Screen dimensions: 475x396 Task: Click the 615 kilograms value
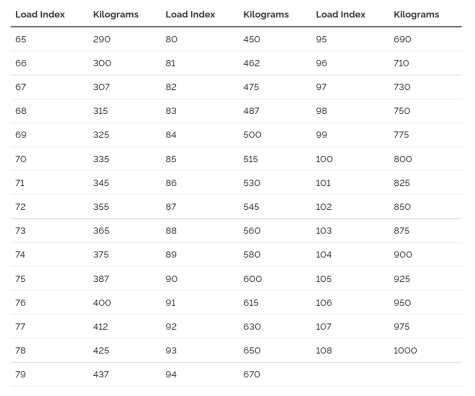click(251, 303)
